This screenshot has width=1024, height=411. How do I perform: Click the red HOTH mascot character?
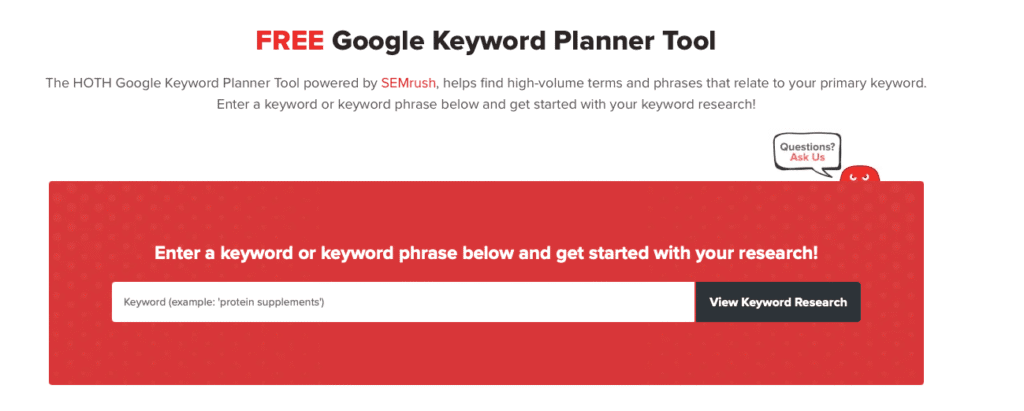pyautogui.click(x=858, y=176)
